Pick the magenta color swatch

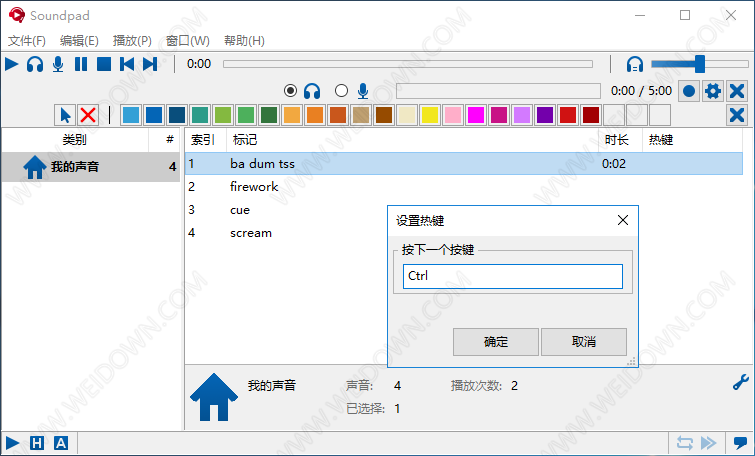(x=476, y=115)
